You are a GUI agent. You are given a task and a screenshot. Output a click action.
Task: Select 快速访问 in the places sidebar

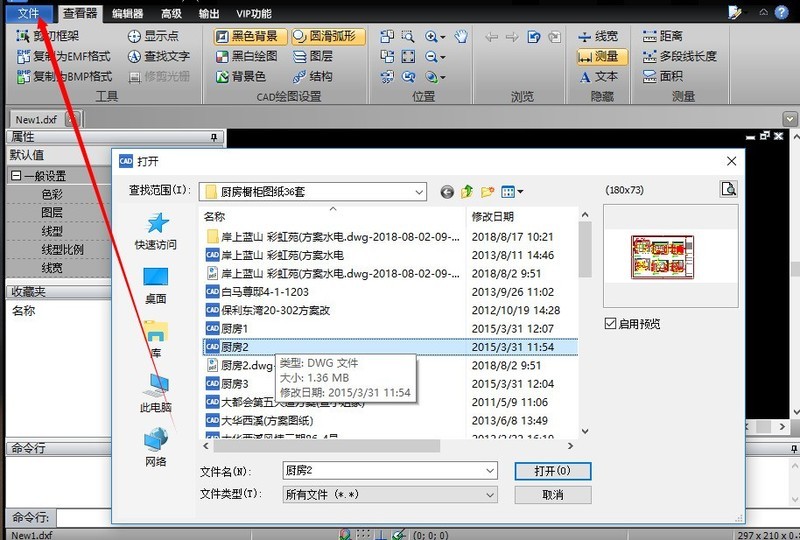(x=156, y=232)
